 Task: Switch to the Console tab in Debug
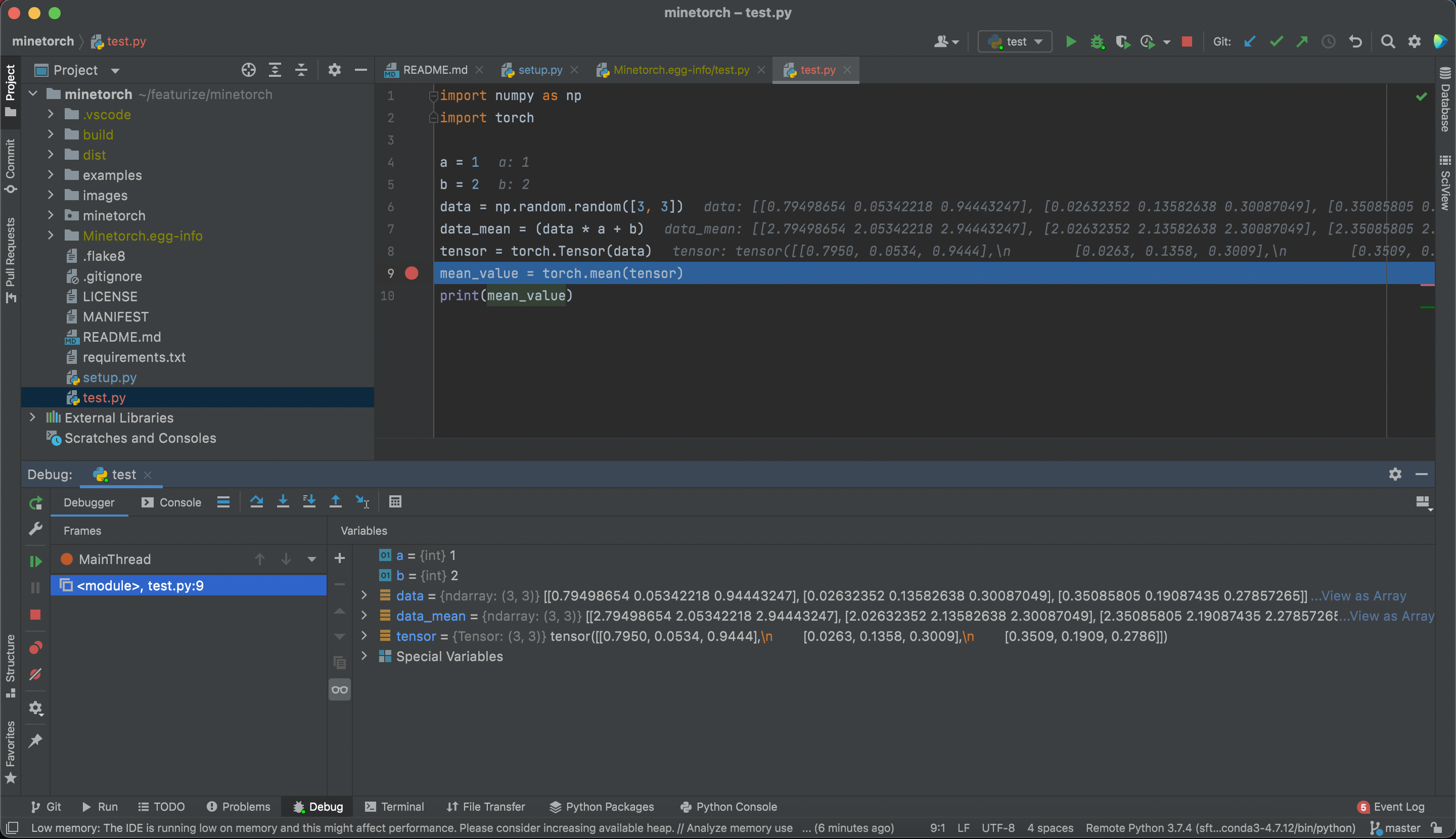(172, 502)
